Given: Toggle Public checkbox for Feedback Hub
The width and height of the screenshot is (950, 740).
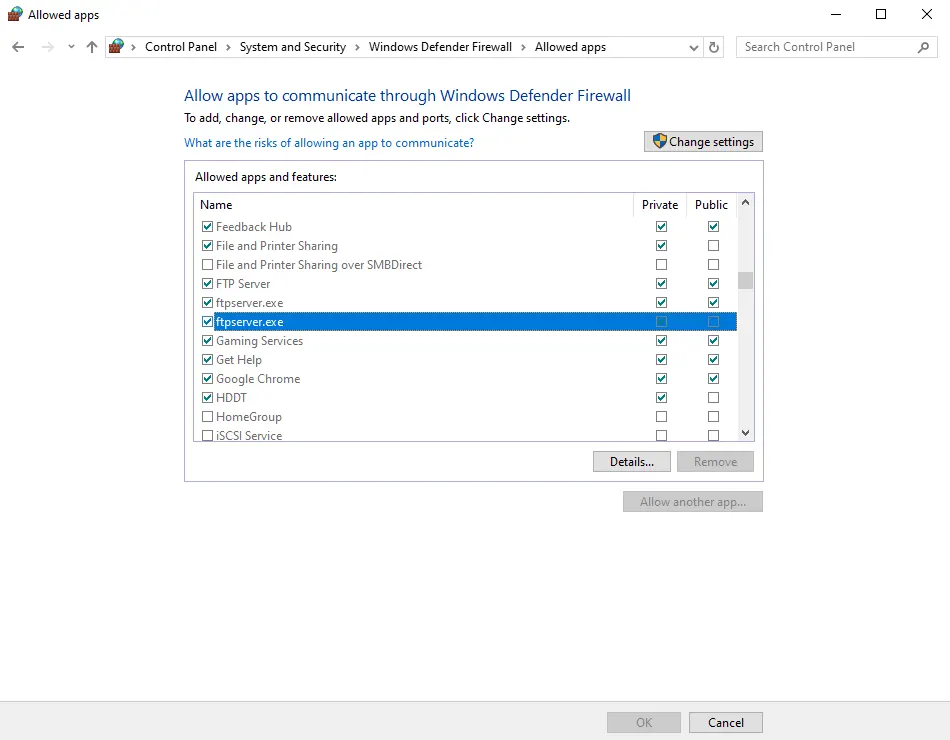Looking at the screenshot, I should 713,227.
